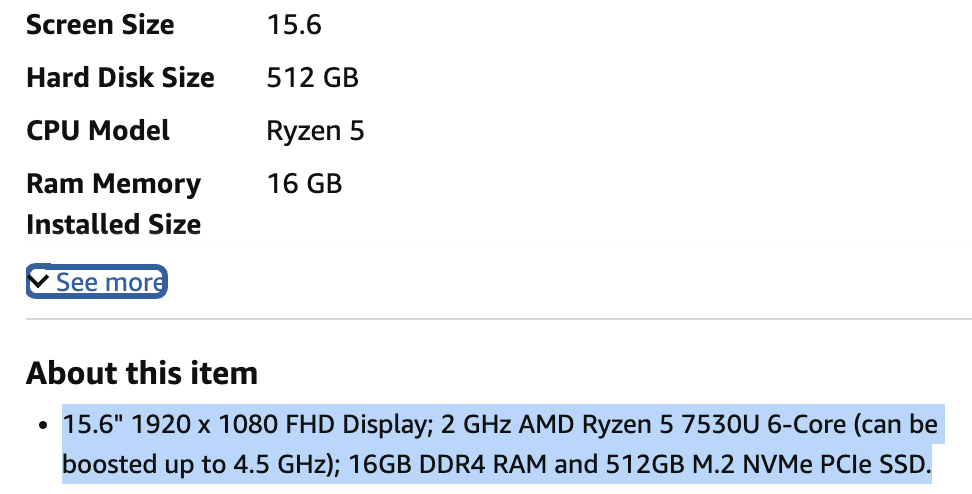Click the 15.6 screen size value
Screen dimensions: 972x494
pos(294,25)
